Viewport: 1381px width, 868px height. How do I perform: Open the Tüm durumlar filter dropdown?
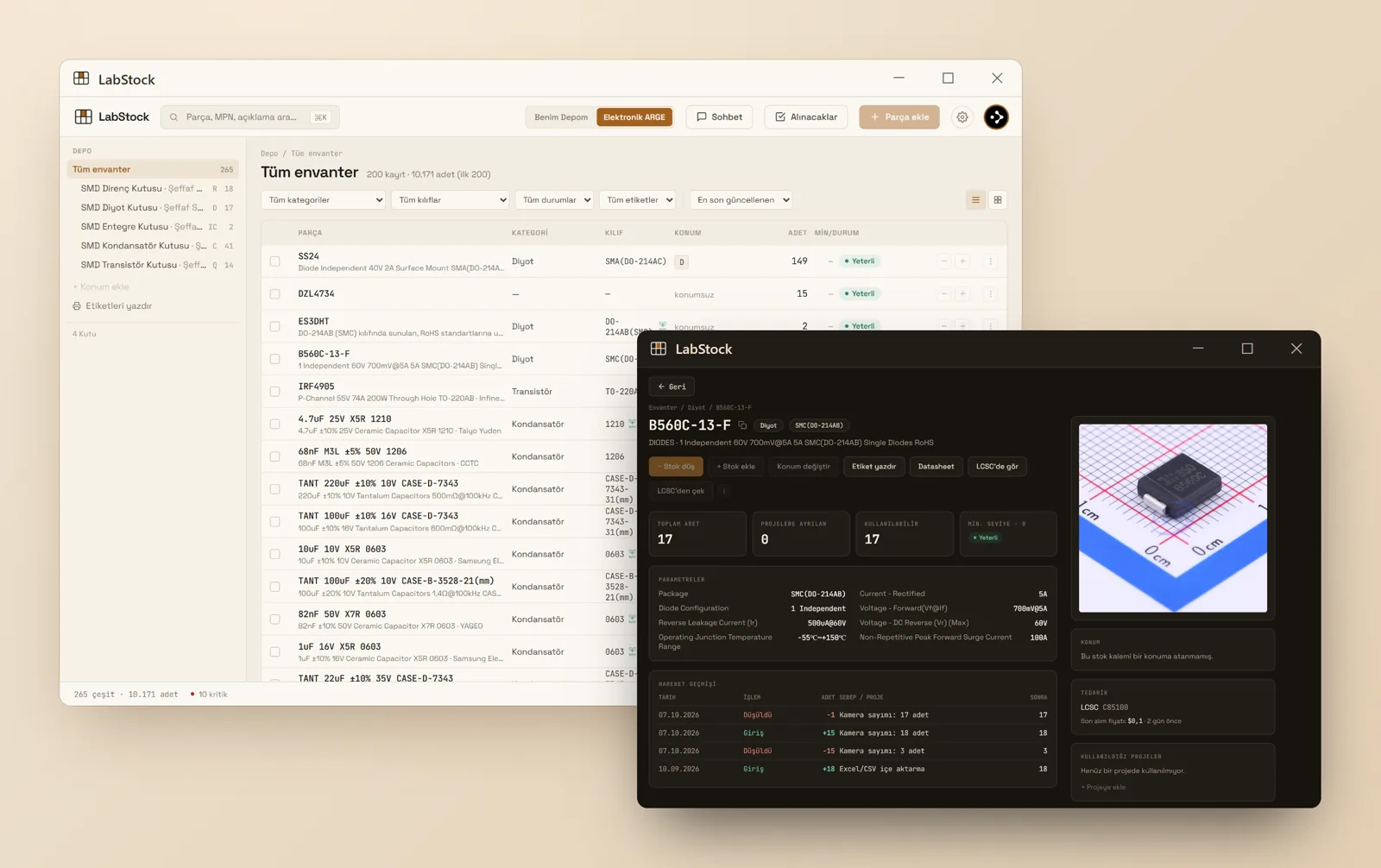(x=554, y=200)
